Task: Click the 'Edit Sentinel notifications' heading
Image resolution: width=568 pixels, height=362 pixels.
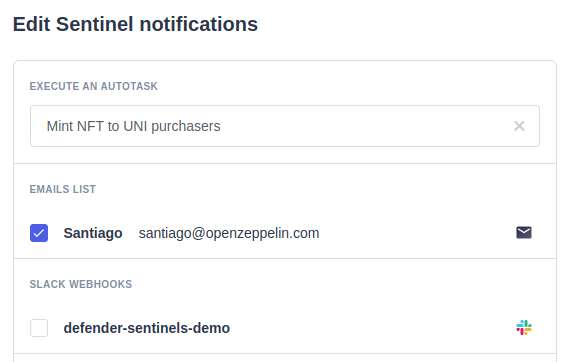Action: (x=135, y=24)
